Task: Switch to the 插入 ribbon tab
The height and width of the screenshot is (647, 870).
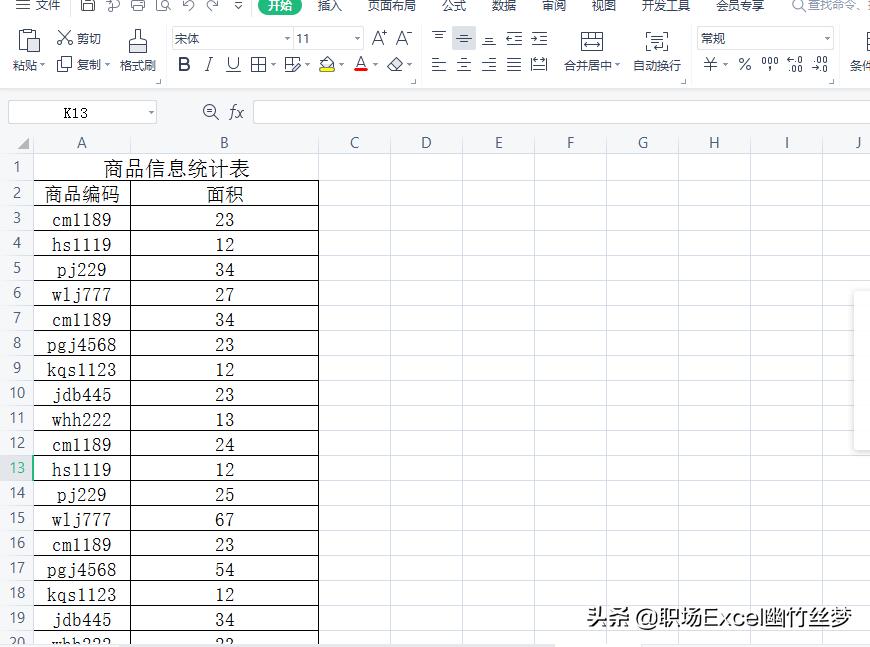Action: click(330, 8)
